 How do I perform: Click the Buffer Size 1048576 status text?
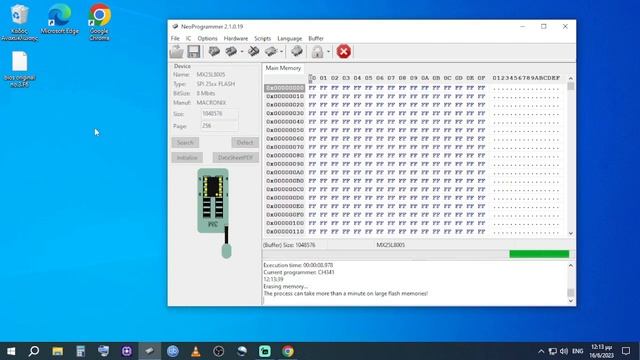coord(289,245)
